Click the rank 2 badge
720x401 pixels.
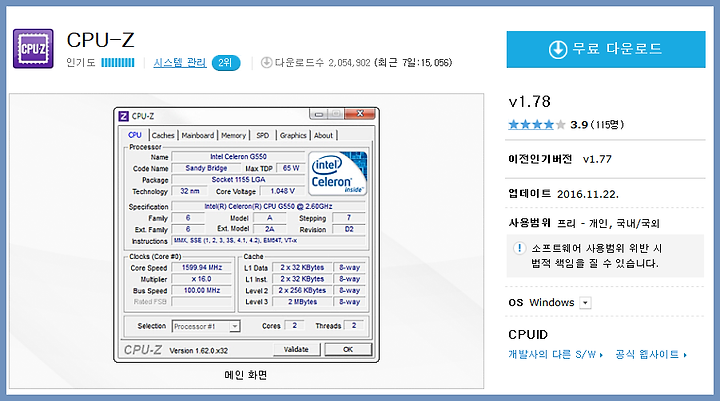[x=226, y=62]
